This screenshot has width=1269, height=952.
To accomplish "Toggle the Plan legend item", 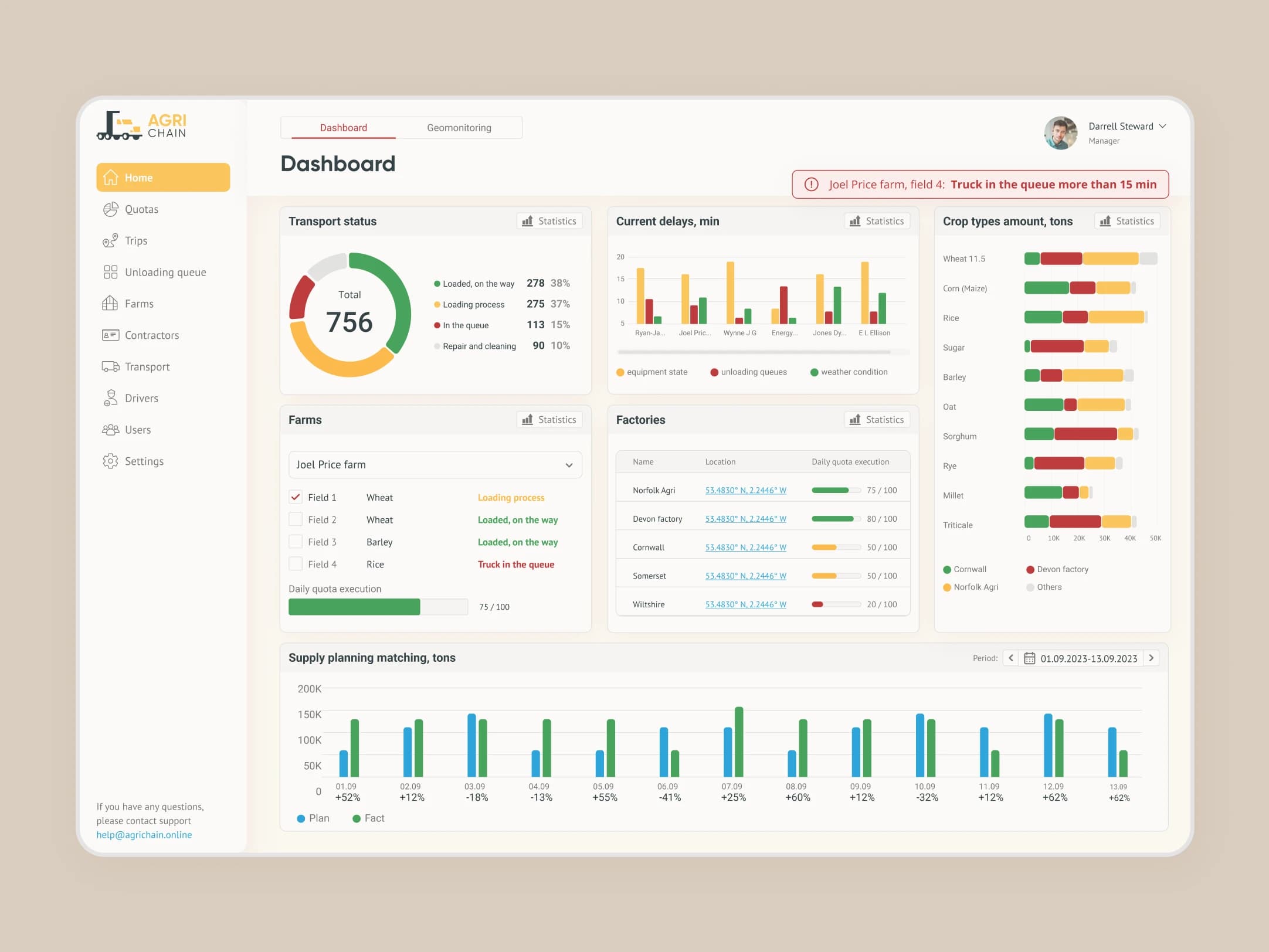I will click(313, 818).
